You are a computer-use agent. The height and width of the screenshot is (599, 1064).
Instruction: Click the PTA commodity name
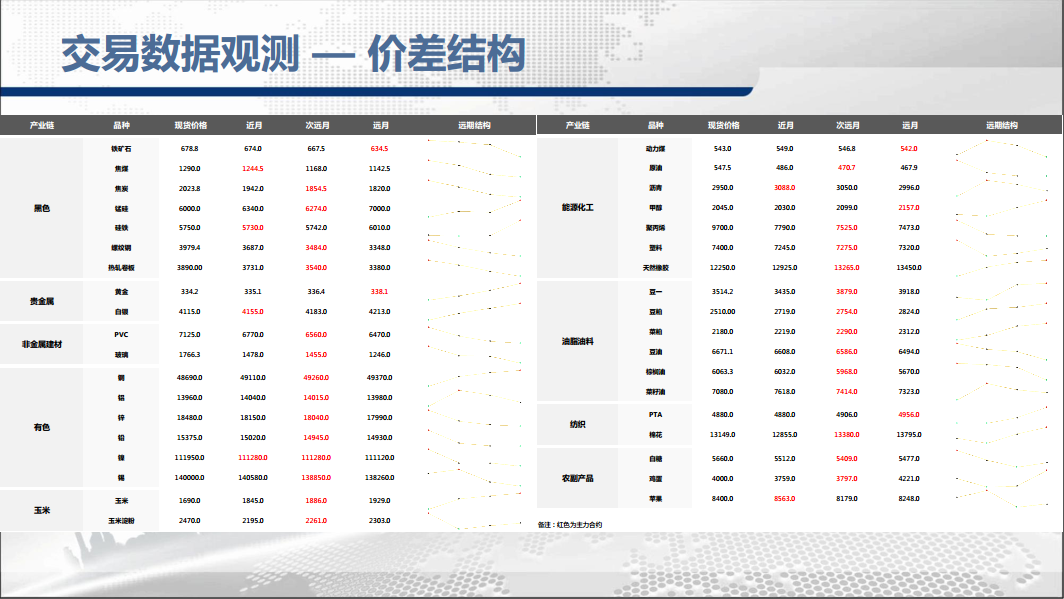pyautogui.click(x=656, y=414)
